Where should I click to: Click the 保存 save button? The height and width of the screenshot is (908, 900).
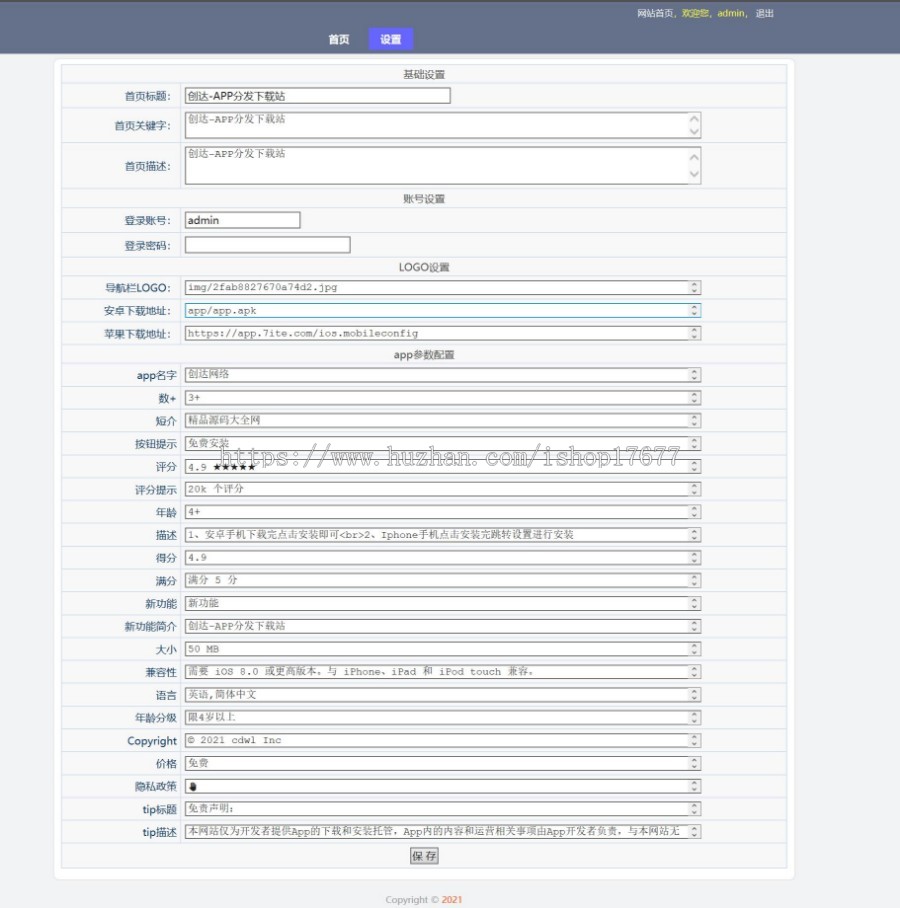(x=424, y=856)
